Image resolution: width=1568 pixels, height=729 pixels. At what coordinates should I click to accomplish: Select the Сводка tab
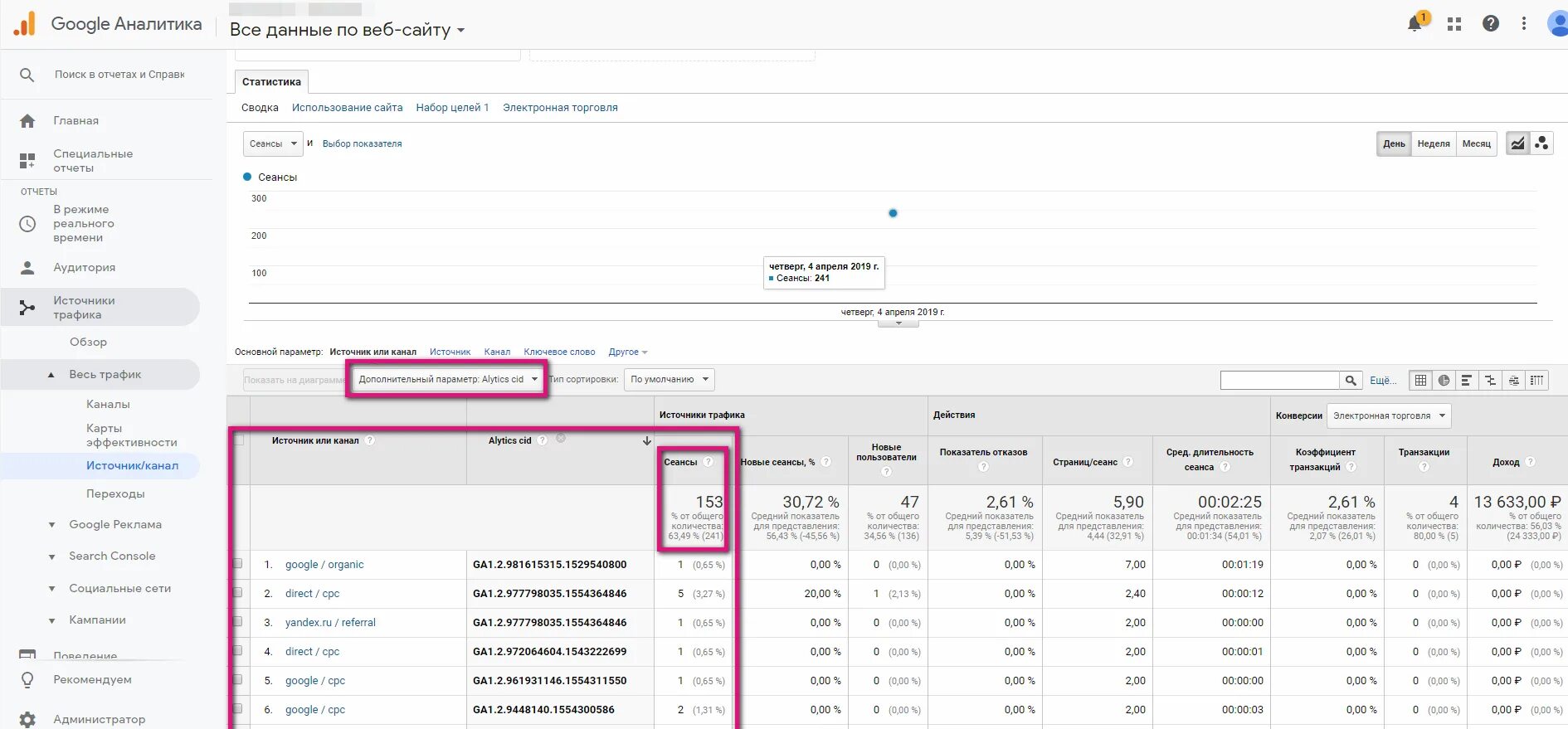(260, 108)
